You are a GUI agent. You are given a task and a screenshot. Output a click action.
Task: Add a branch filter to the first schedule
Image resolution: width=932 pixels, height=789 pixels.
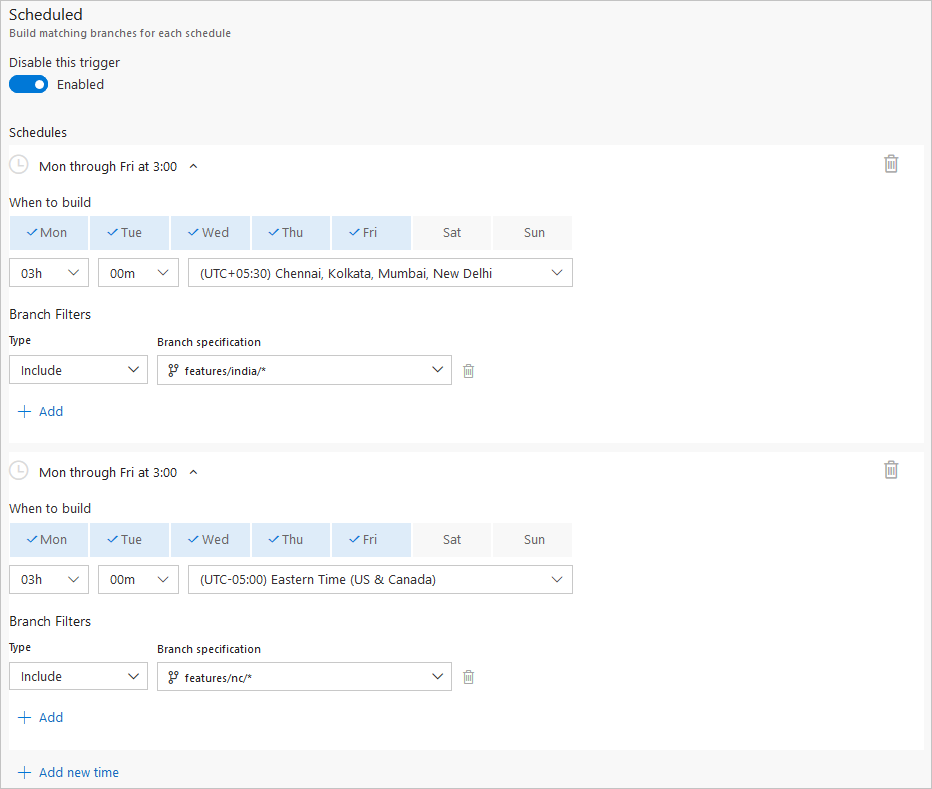pyautogui.click(x=41, y=411)
